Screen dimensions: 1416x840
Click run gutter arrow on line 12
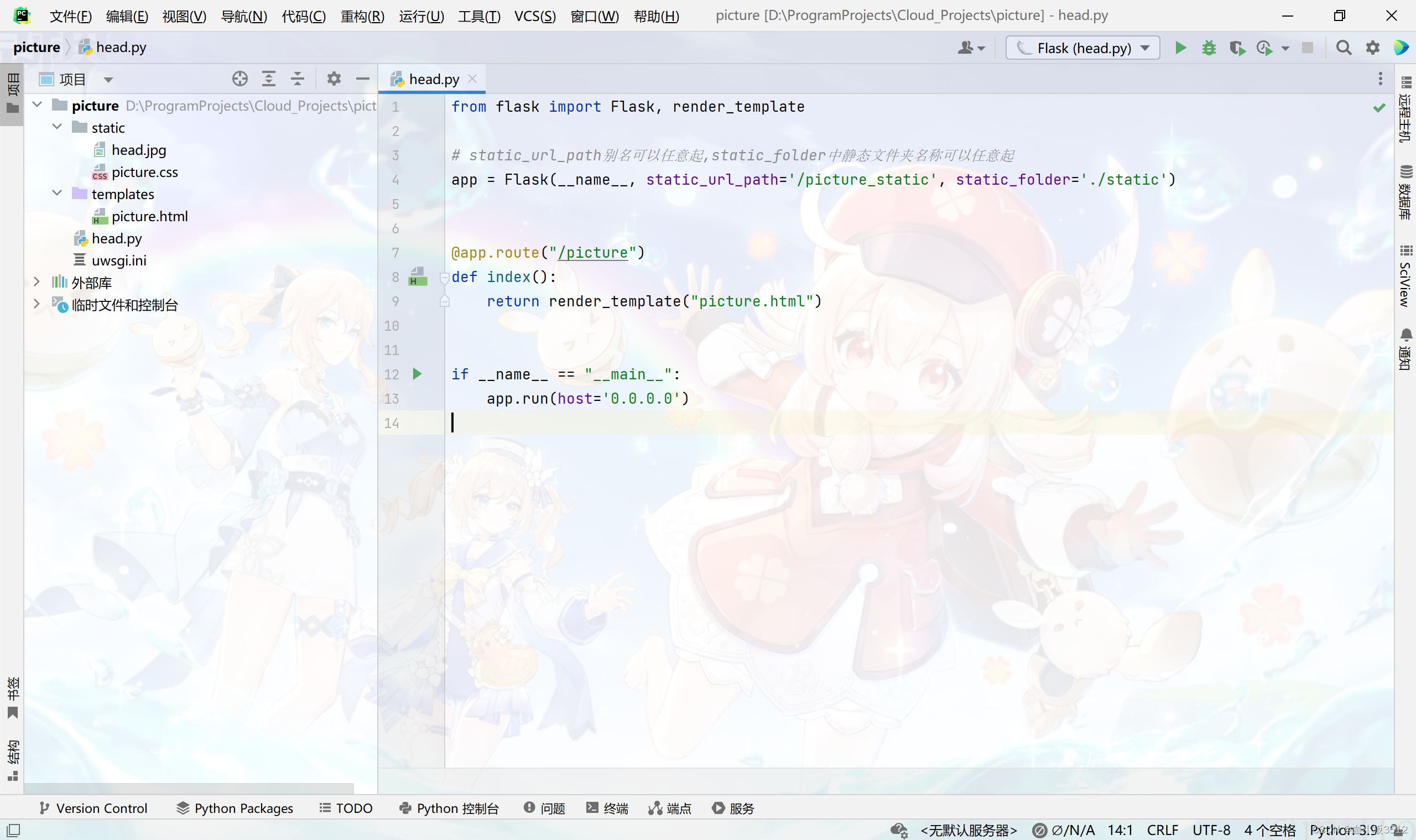(x=417, y=374)
